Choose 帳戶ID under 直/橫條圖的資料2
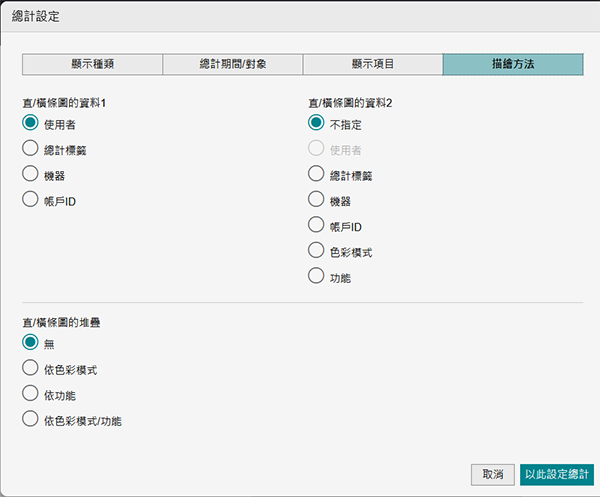 [x=316, y=226]
